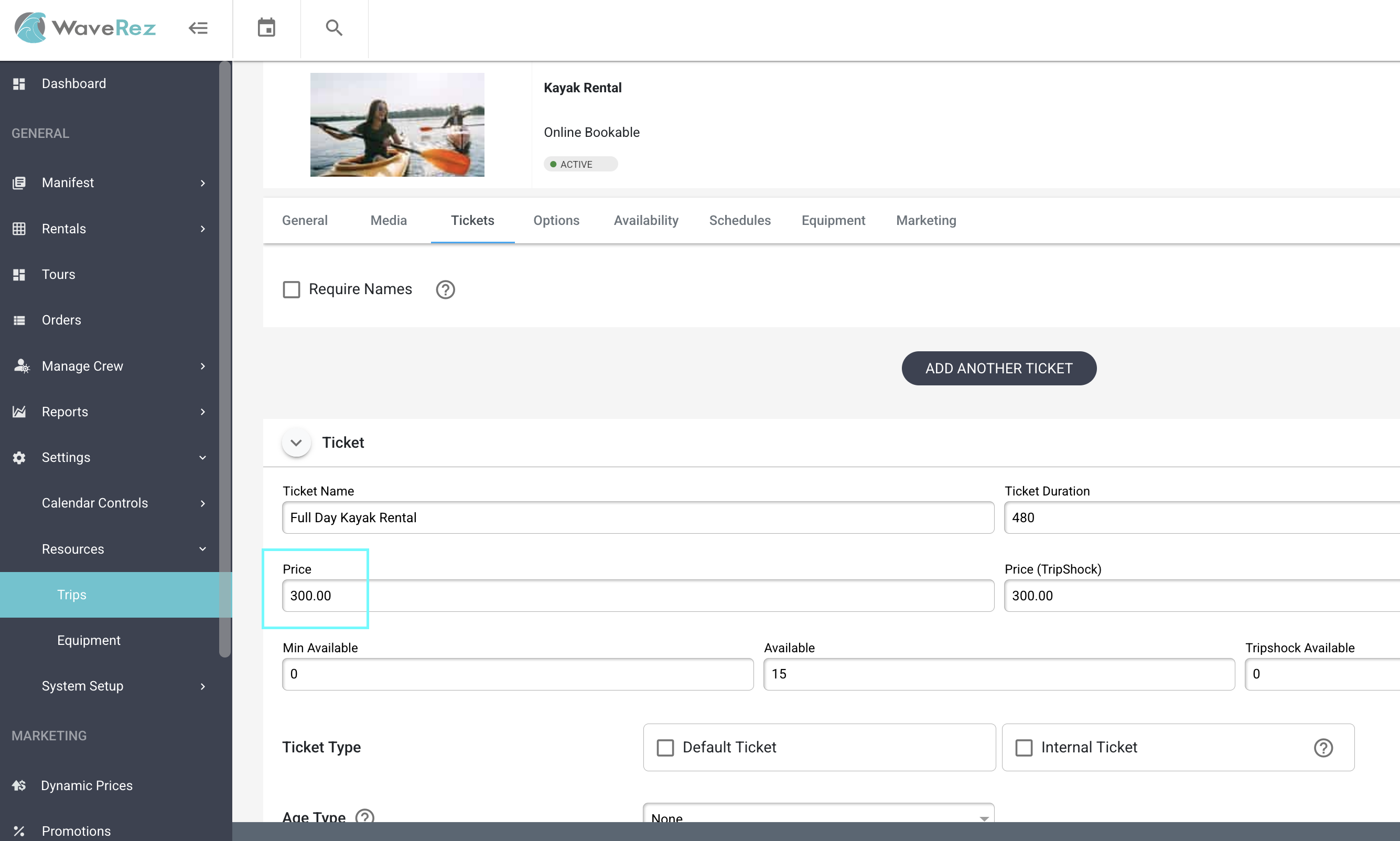Click the Orders list icon
The image size is (1400, 841).
[19, 320]
